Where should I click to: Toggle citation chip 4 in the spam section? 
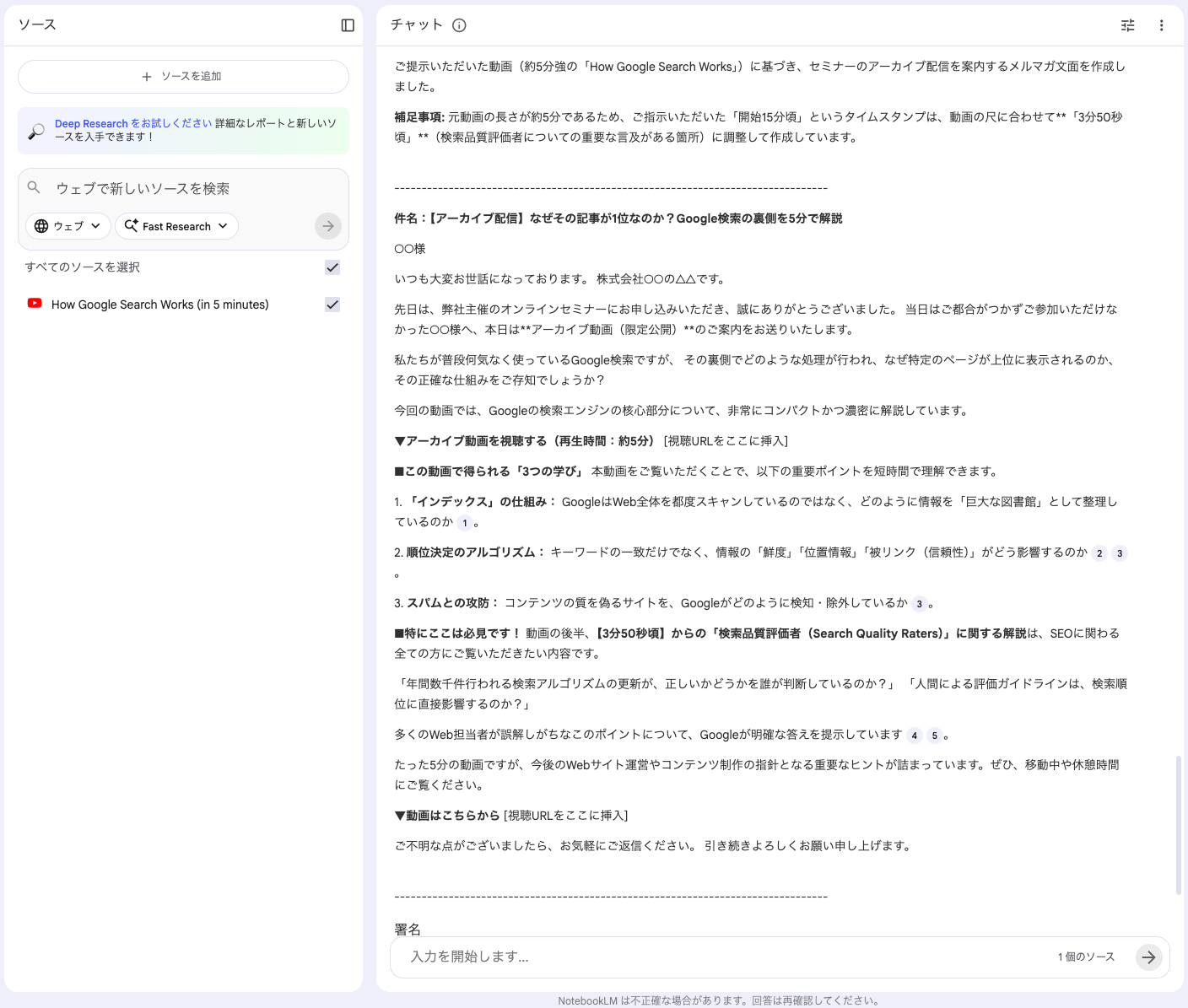click(x=914, y=736)
